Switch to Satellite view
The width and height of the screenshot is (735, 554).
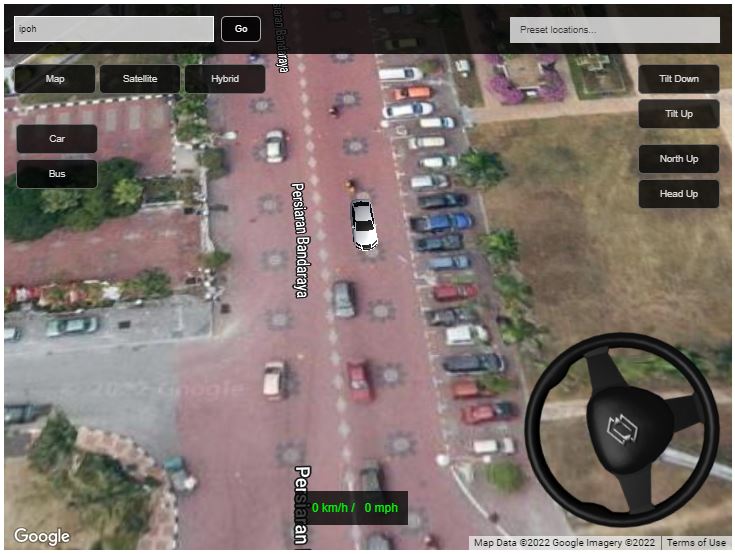point(140,79)
